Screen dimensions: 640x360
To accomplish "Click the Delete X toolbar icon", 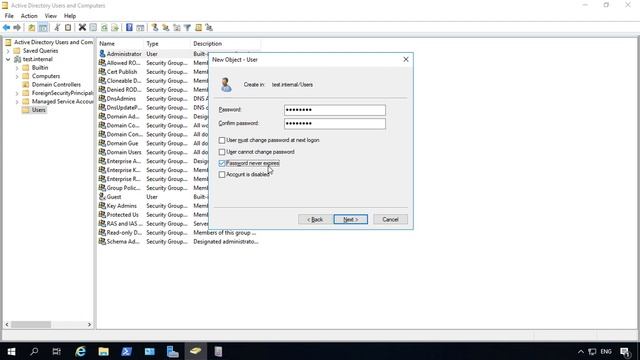I will tap(82, 27).
